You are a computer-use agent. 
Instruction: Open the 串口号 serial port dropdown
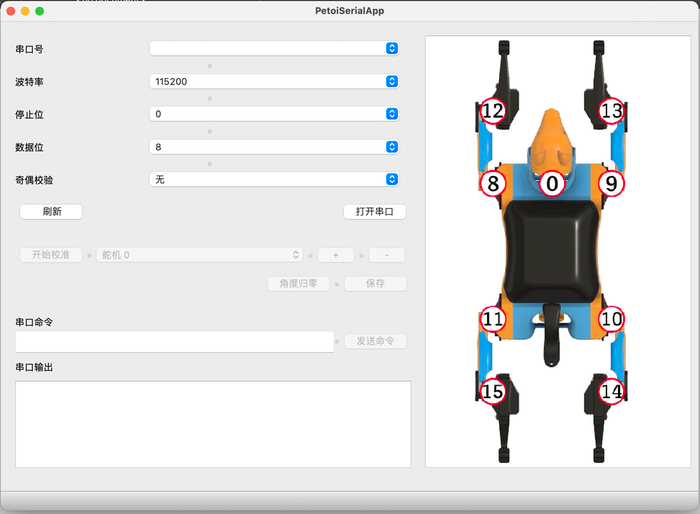pyautogui.click(x=274, y=48)
